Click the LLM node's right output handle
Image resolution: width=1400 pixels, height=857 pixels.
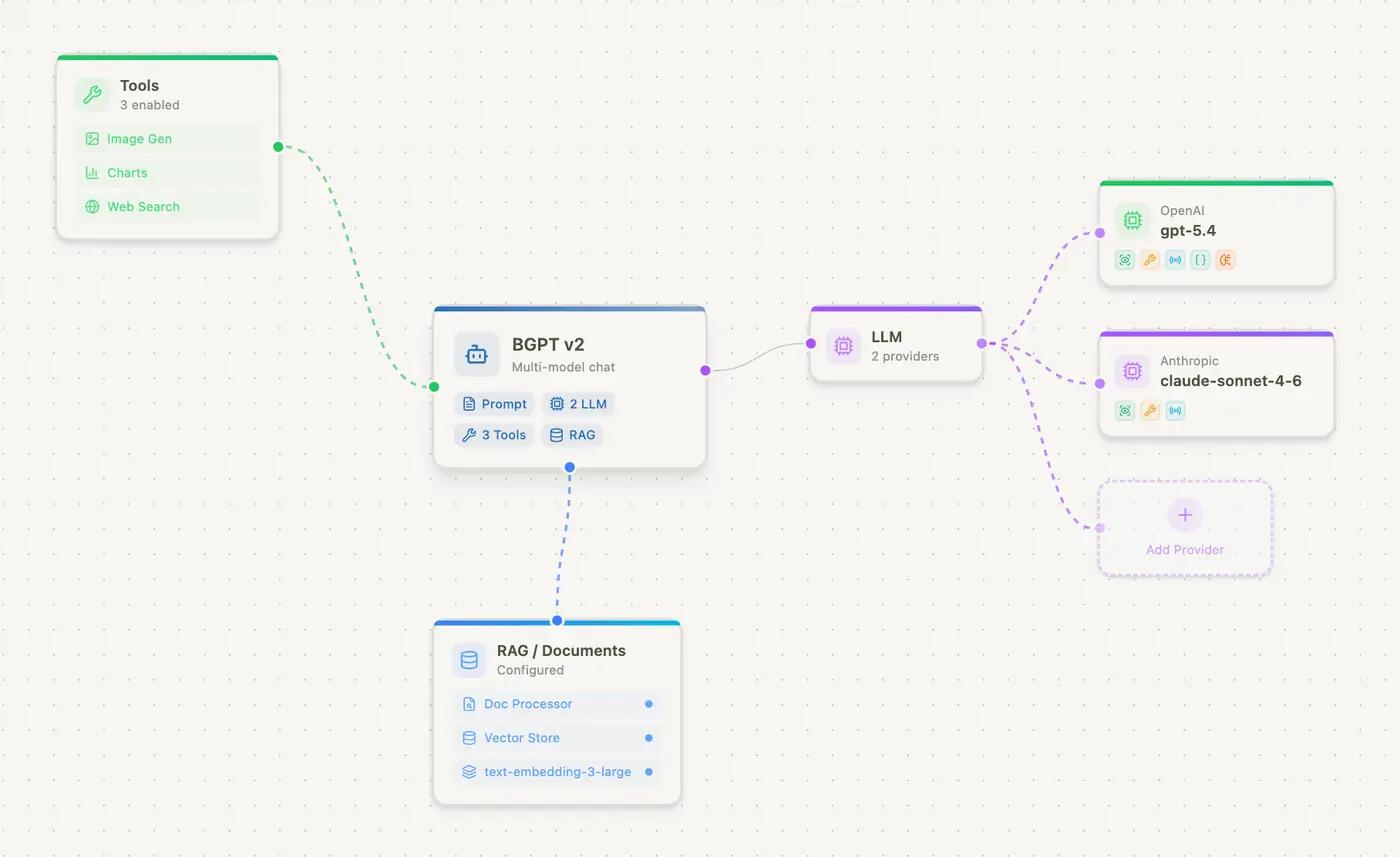pyautogui.click(x=982, y=343)
